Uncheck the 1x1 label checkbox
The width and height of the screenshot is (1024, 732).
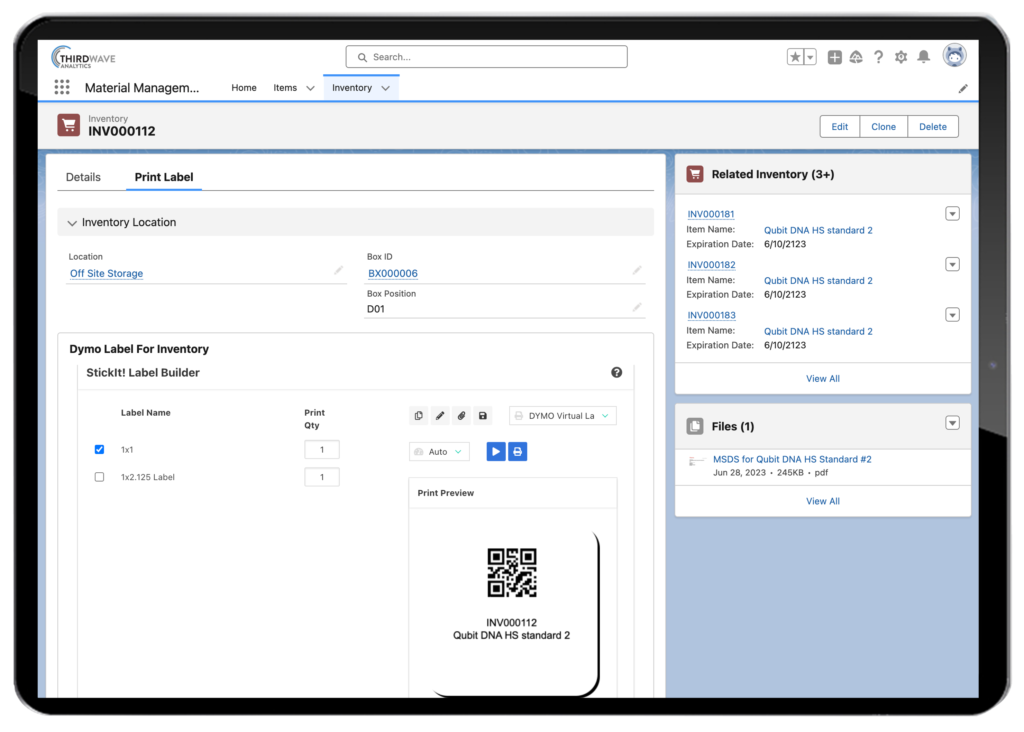pyautogui.click(x=99, y=449)
